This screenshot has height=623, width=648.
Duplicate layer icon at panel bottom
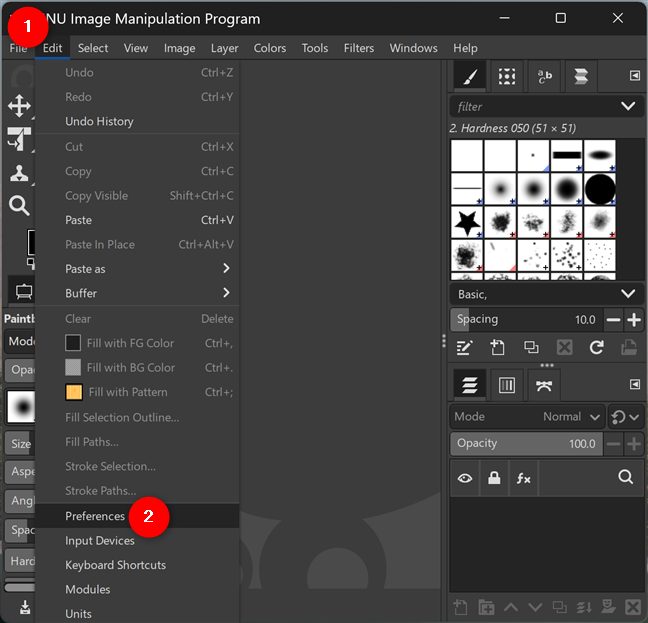point(560,607)
